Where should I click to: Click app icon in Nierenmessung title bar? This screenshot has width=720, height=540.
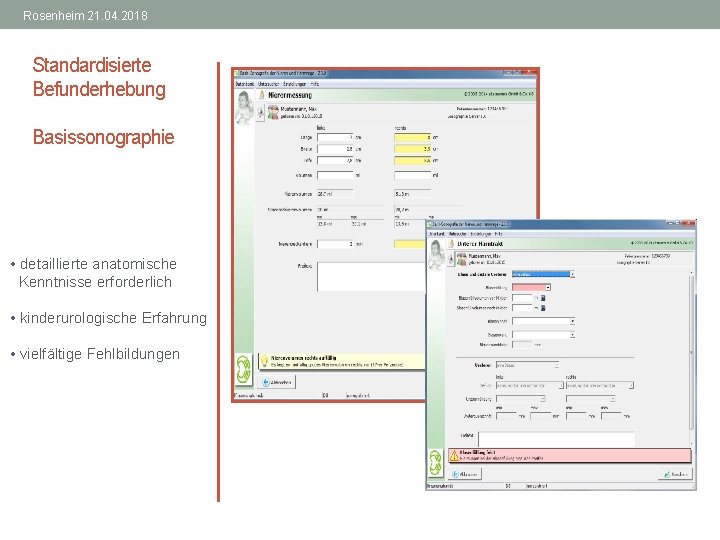[x=236, y=73]
